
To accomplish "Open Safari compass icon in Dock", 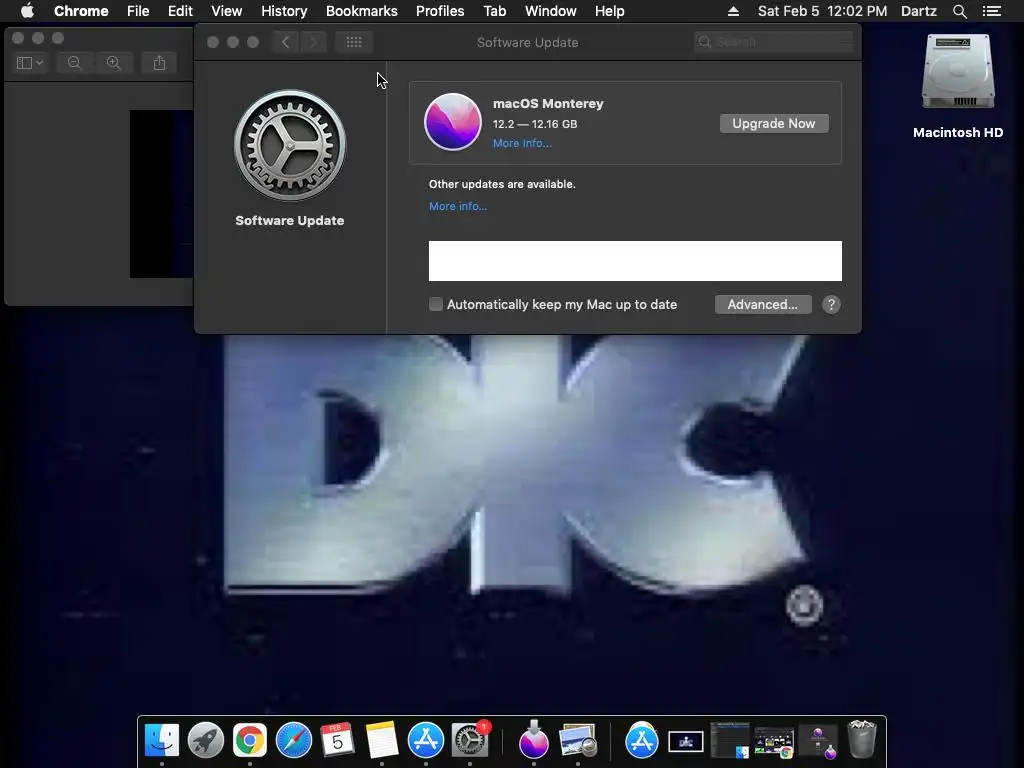I will tap(294, 741).
